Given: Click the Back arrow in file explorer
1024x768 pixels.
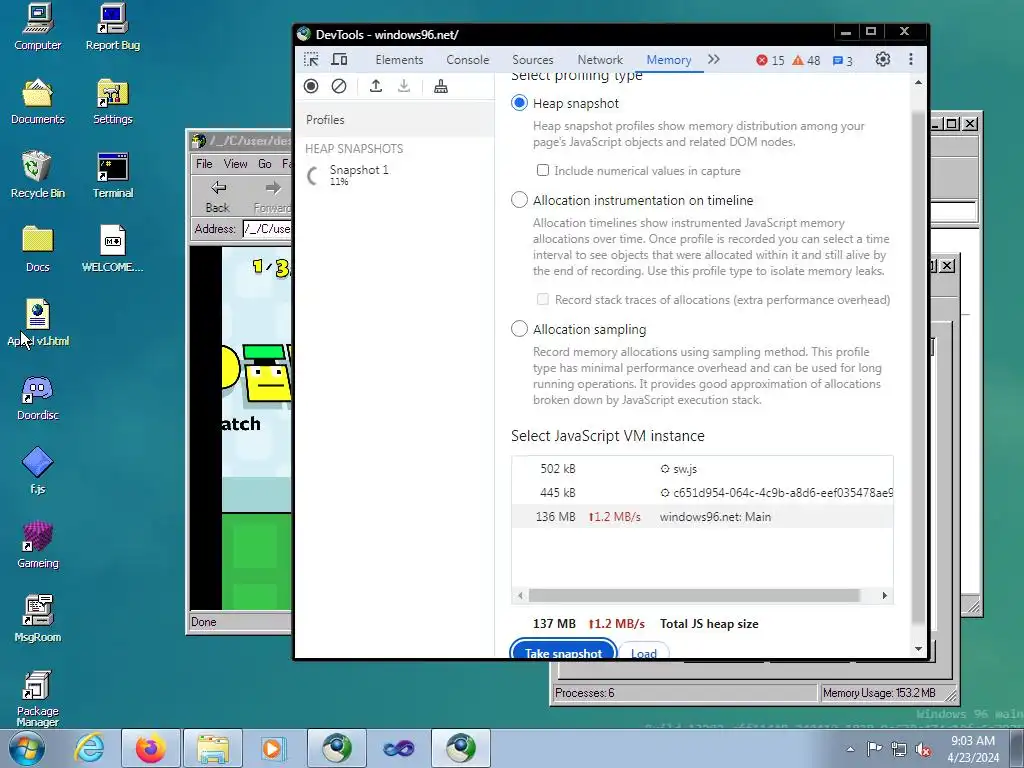Looking at the screenshot, I should [217, 197].
